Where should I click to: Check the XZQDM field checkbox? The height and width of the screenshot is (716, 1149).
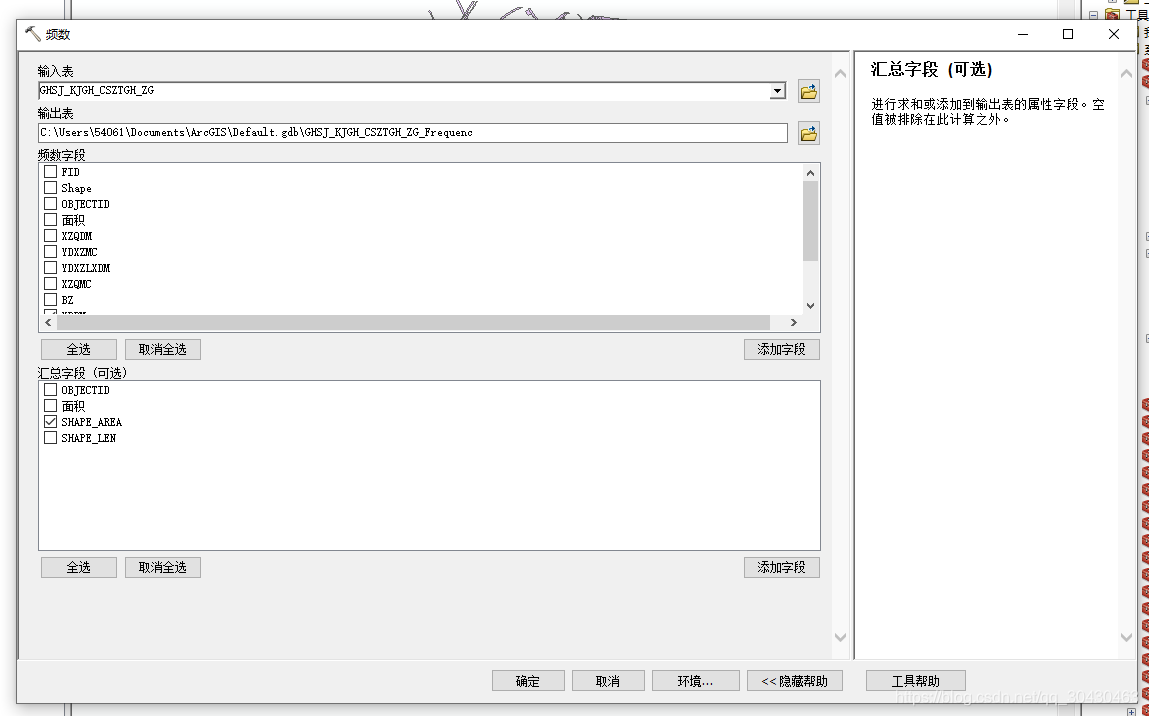pos(50,235)
